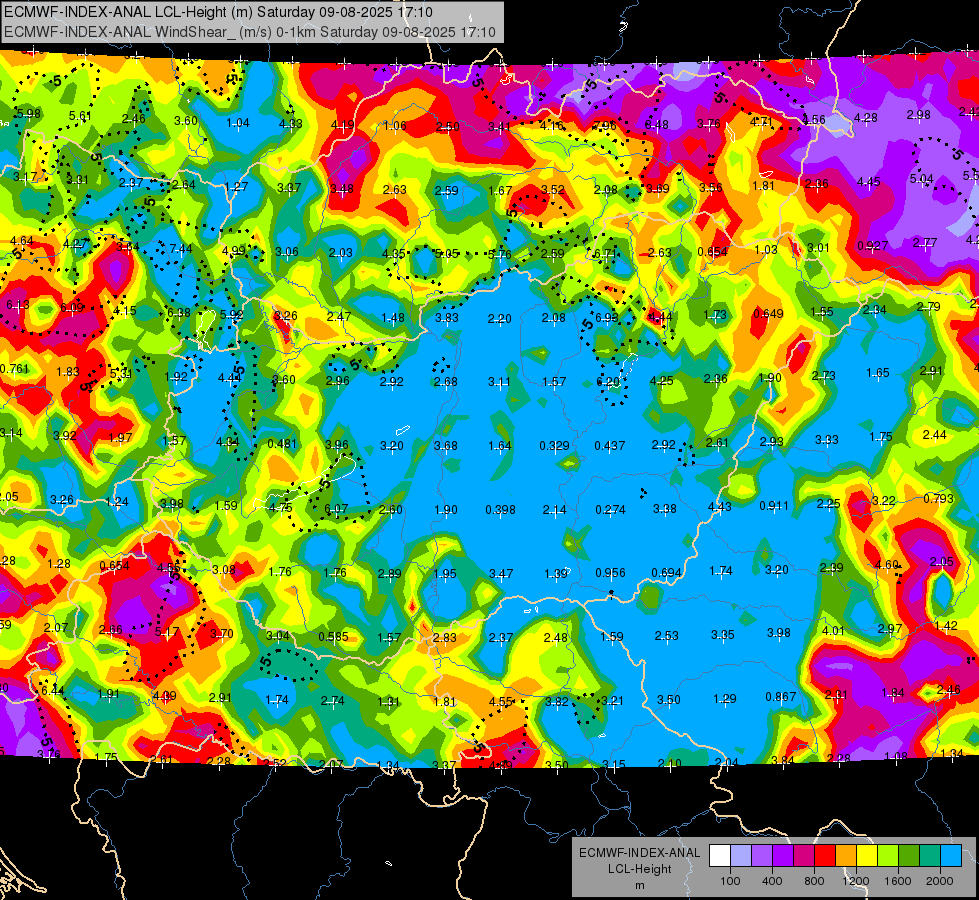Click the legend tick label 400
979x900 pixels.
(772, 881)
